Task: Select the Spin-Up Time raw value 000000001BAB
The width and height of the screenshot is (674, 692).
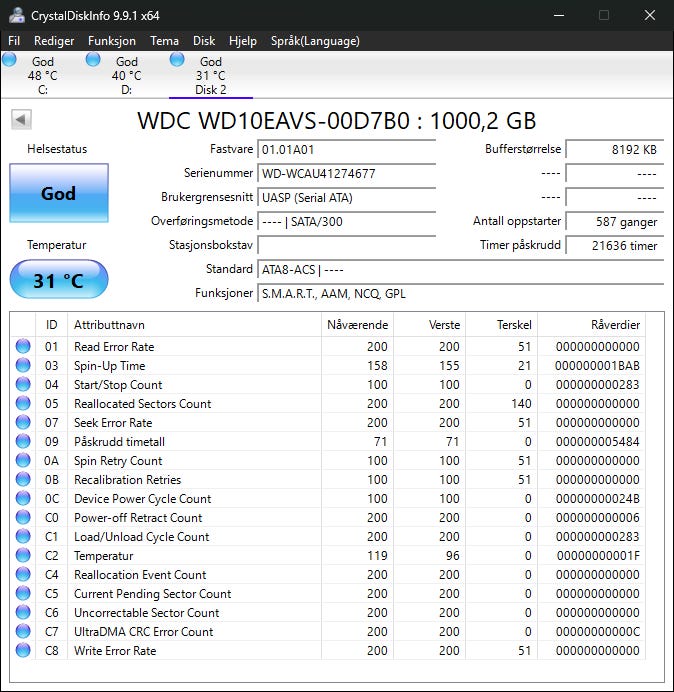Action: pos(597,366)
